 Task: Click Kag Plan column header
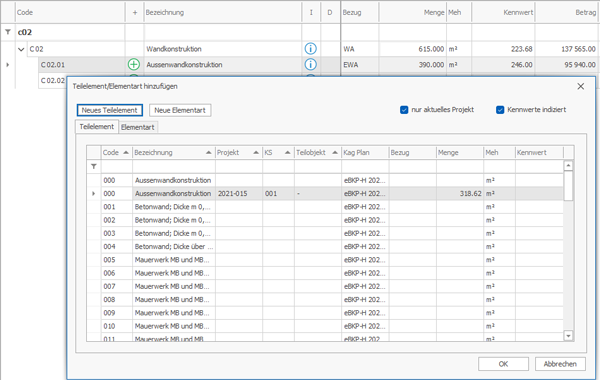(365, 153)
